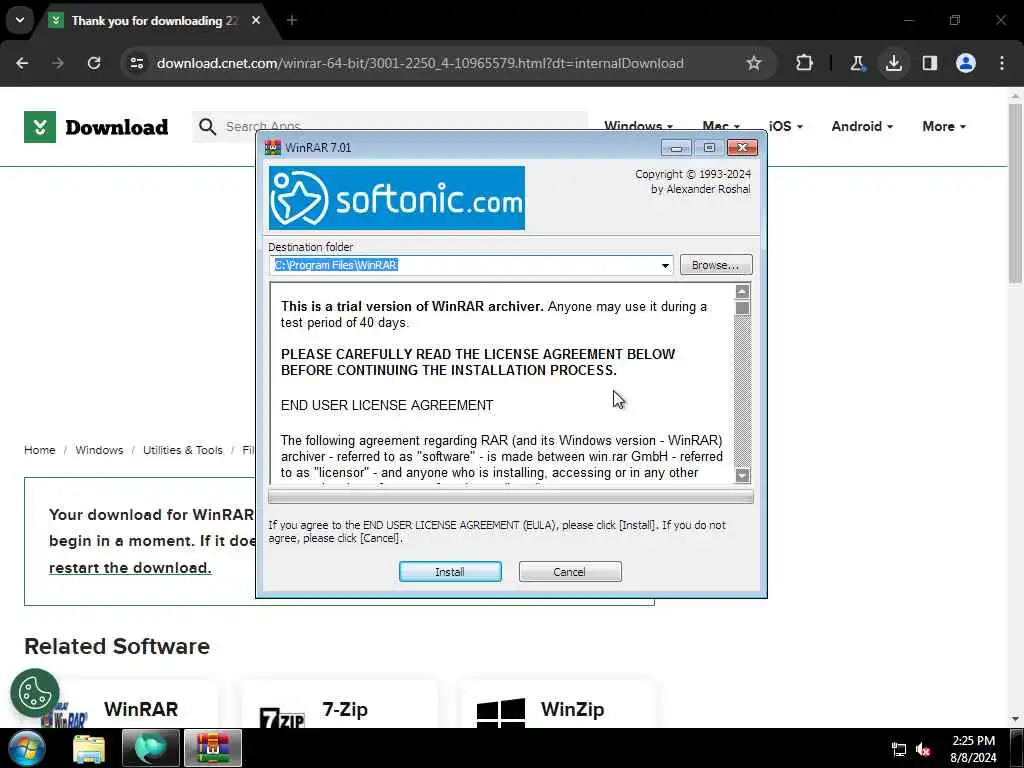Open the Chrome profile avatar
Image resolution: width=1024 pixels, height=768 pixels.
(966, 63)
